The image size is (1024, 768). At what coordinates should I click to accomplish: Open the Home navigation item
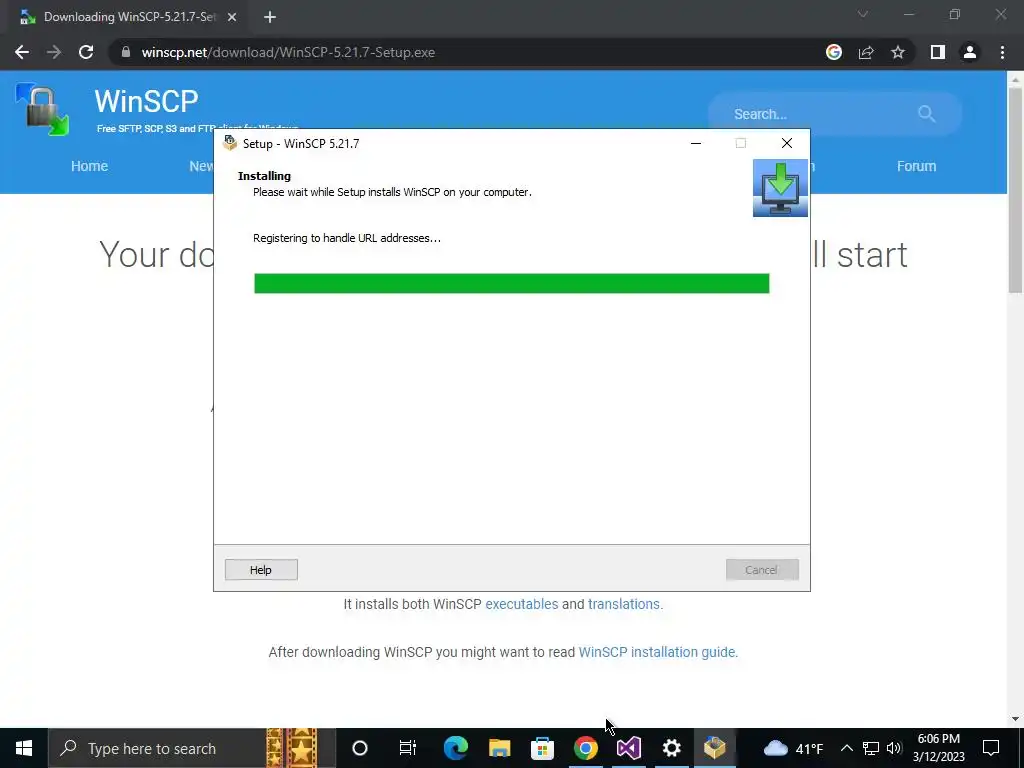[x=89, y=166]
